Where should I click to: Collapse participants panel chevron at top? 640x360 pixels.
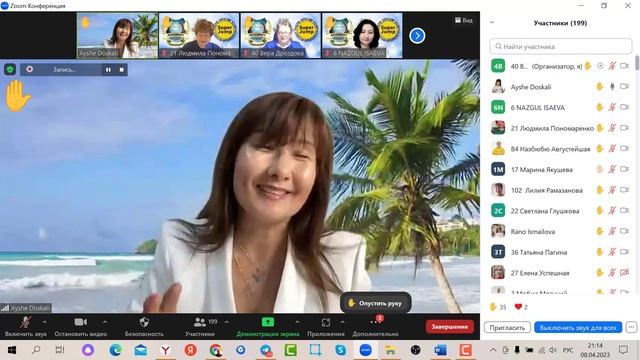tap(492, 22)
